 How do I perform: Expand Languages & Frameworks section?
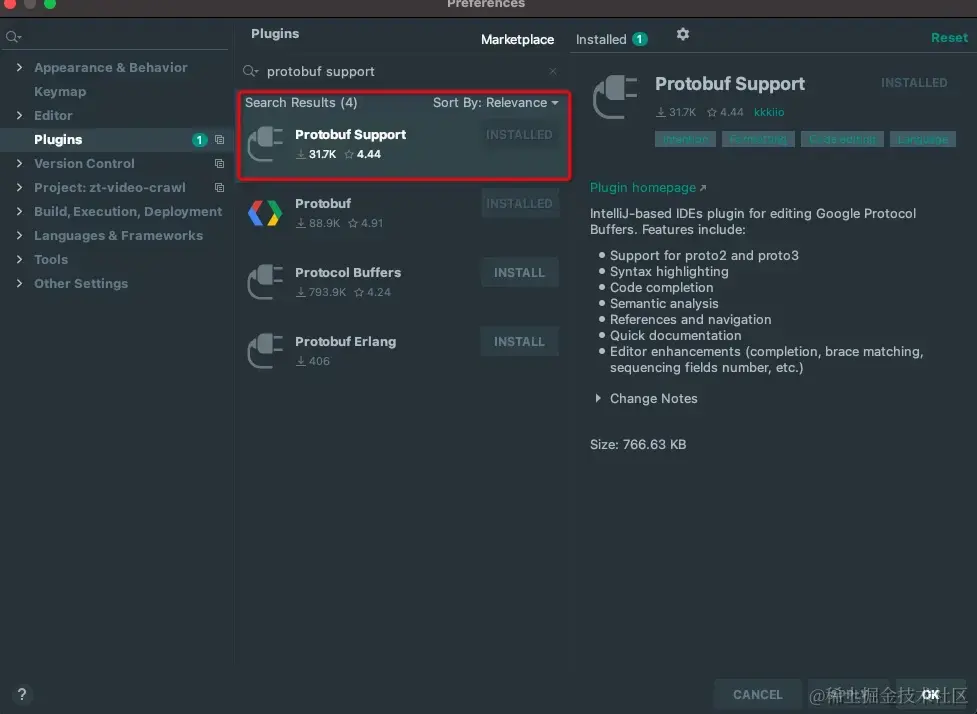tap(19, 235)
